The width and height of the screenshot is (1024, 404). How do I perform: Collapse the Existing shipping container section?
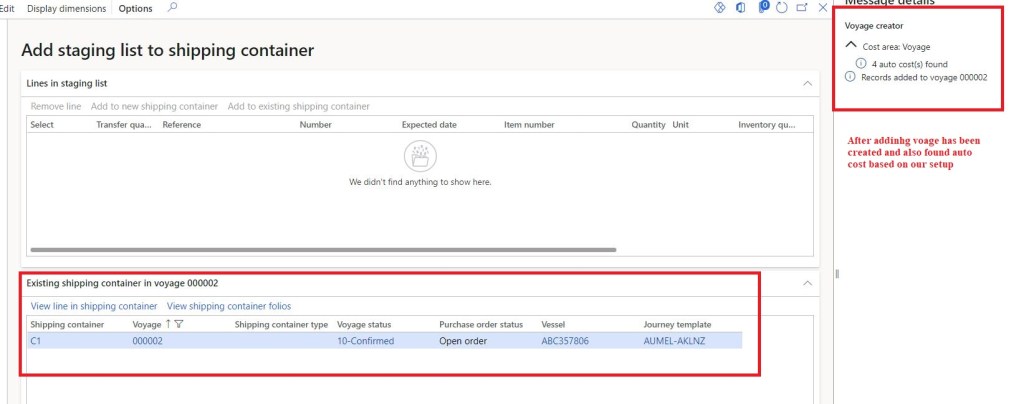coord(807,283)
